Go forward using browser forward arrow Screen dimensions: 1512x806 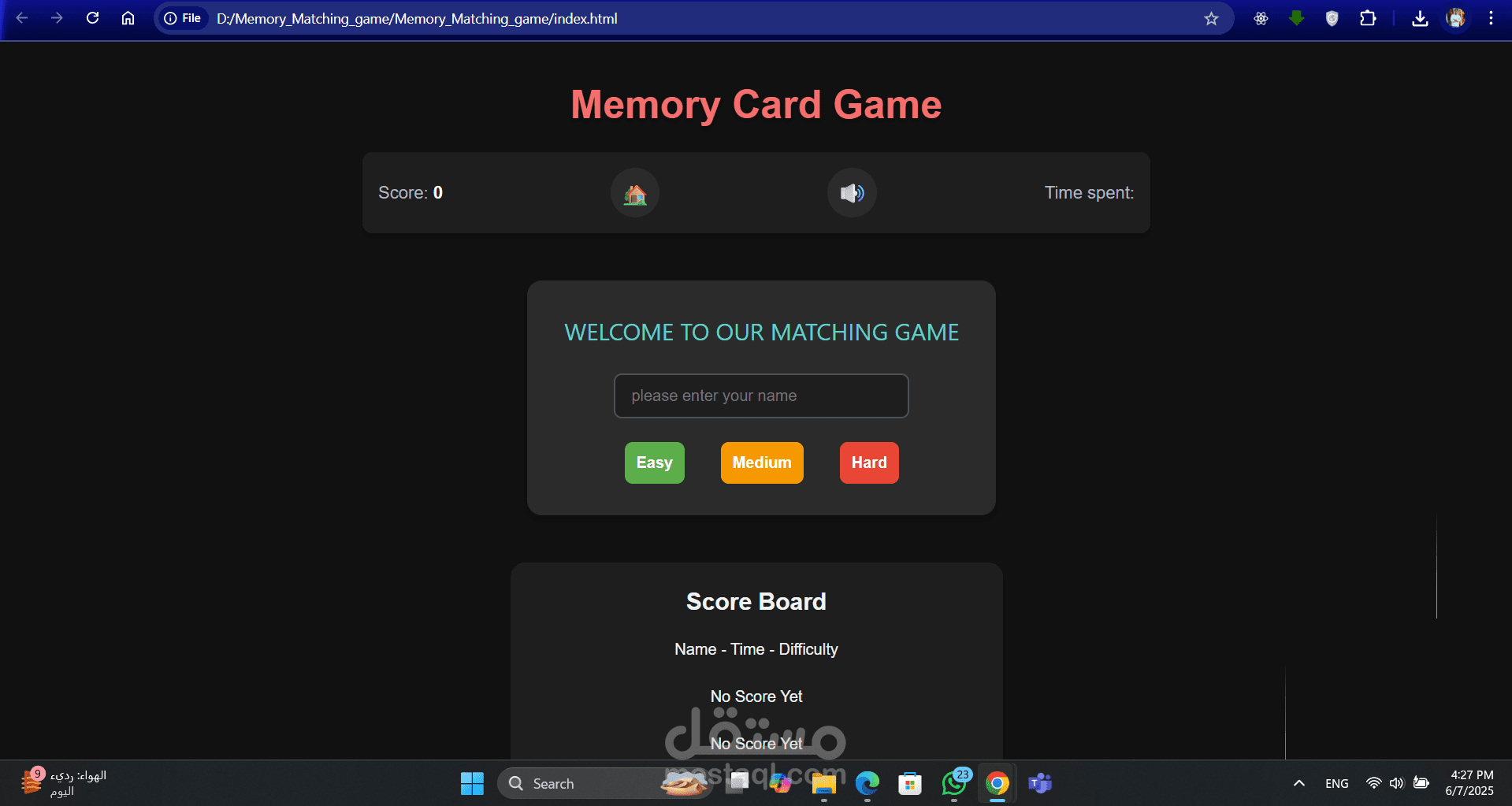(x=57, y=18)
